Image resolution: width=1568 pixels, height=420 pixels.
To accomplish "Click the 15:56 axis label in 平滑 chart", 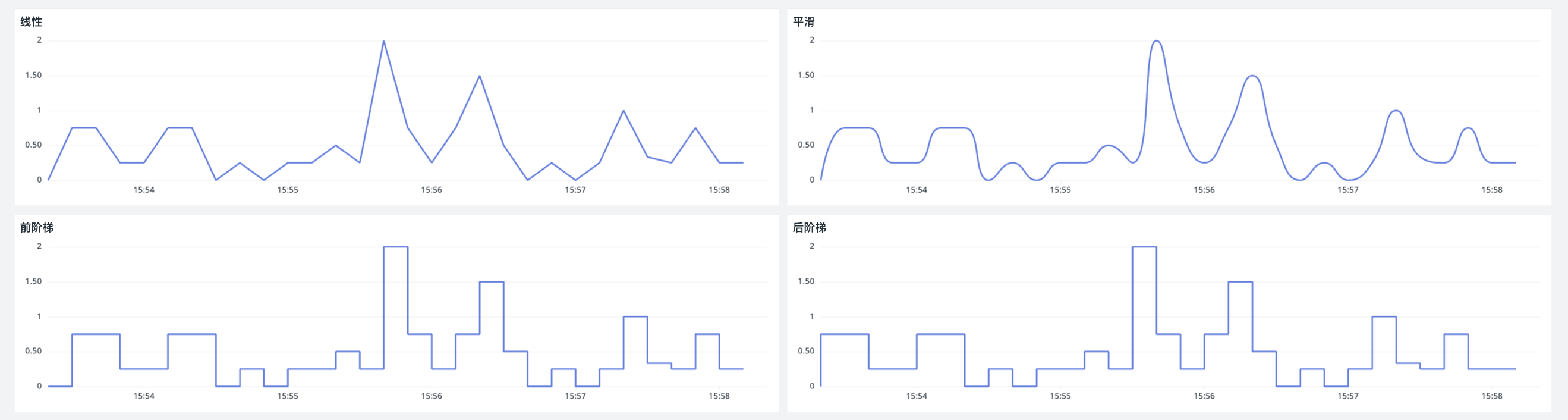I will point(1204,190).
